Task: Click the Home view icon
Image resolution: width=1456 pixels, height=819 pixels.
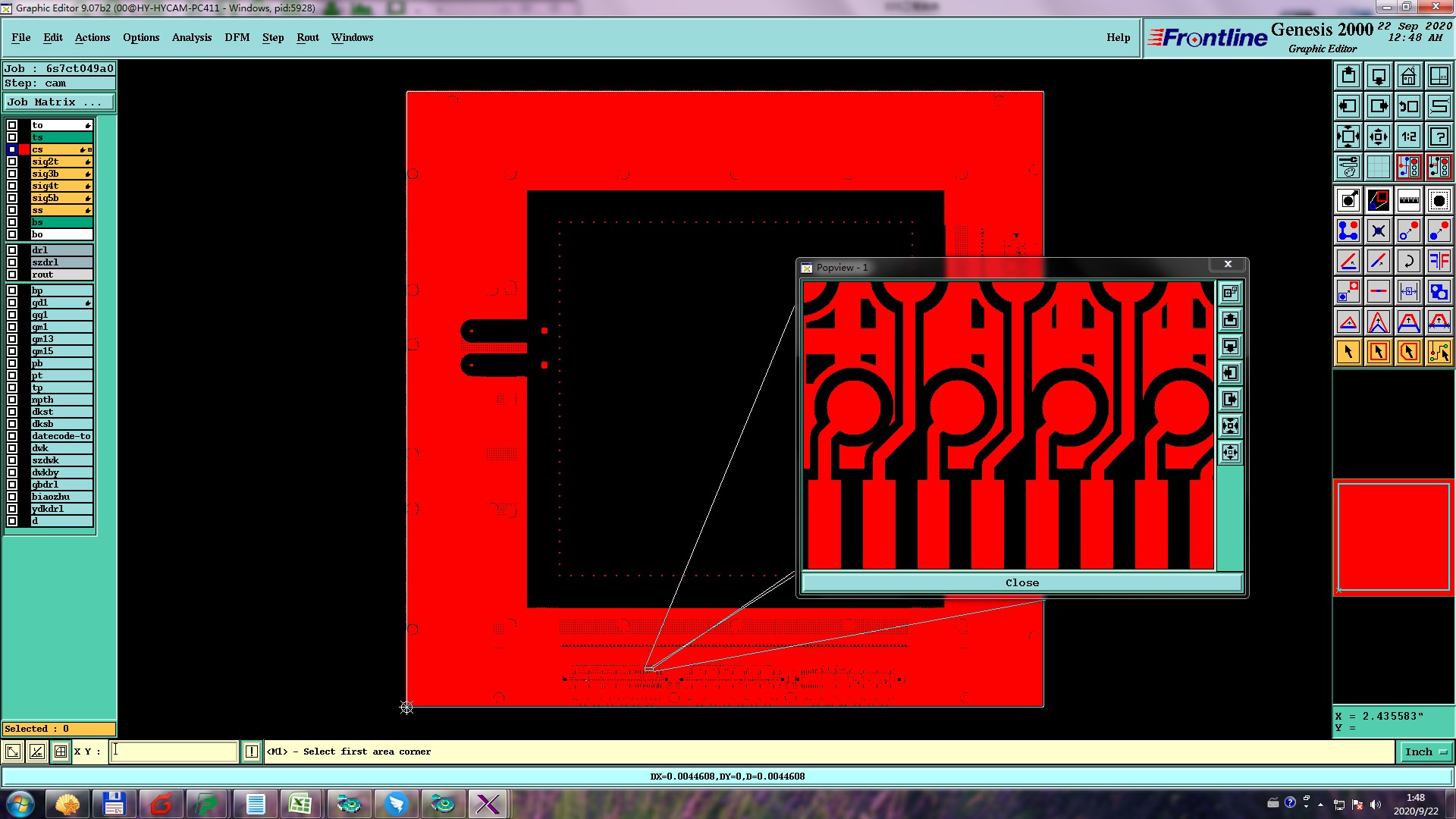Action: pyautogui.click(x=1408, y=76)
